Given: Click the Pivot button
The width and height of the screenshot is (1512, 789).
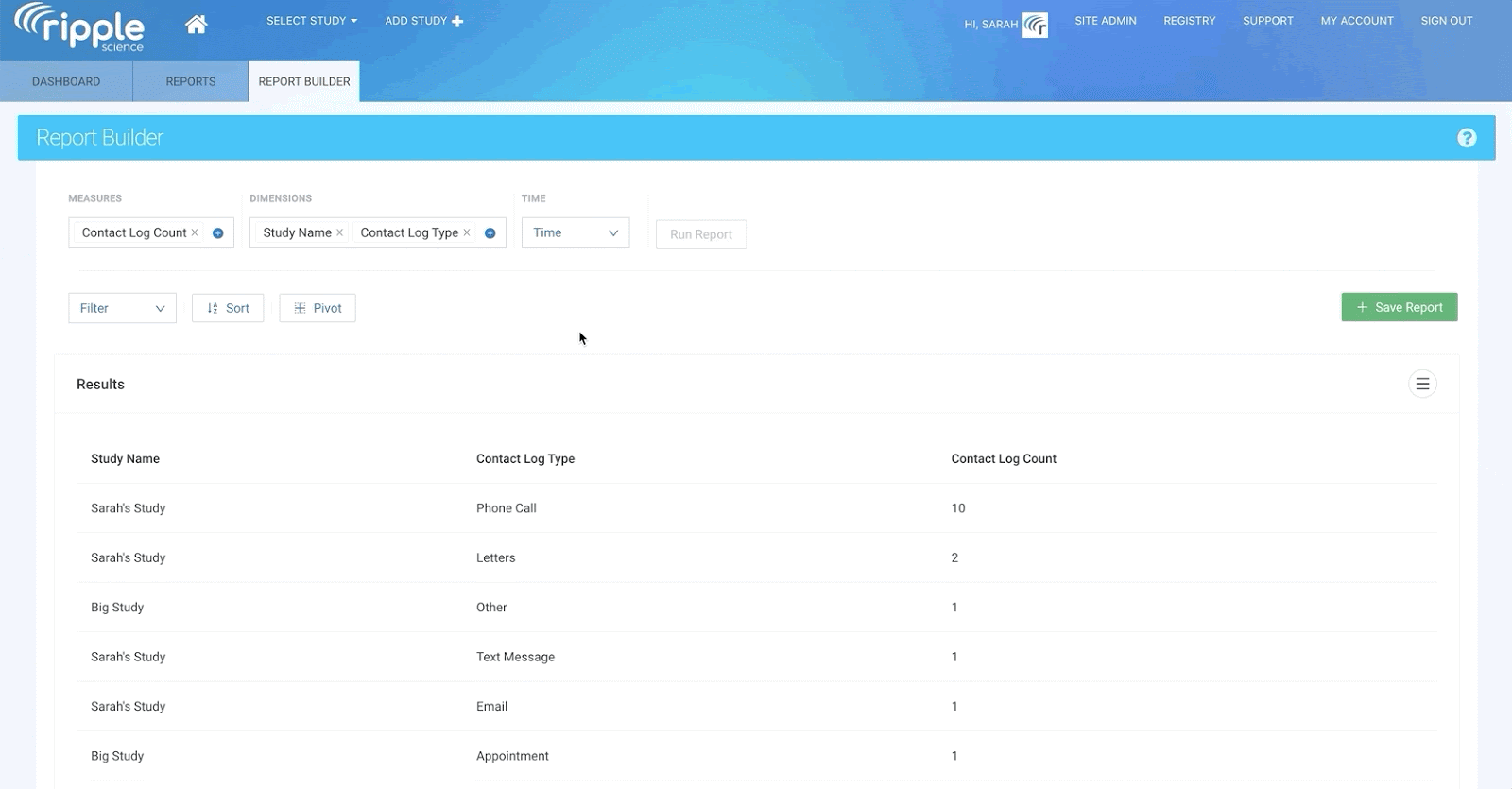Looking at the screenshot, I should coord(318,308).
